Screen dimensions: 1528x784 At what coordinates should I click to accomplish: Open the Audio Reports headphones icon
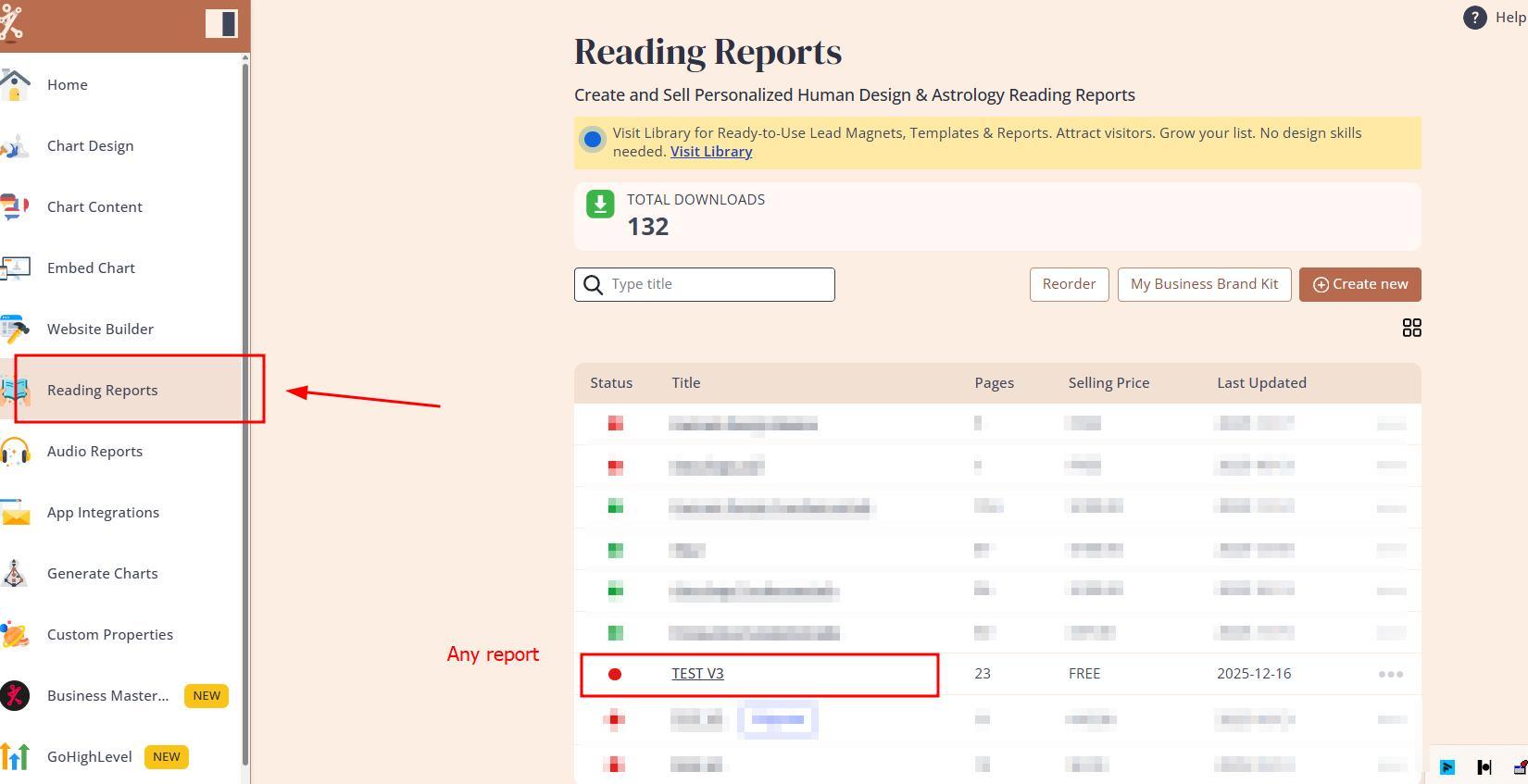pos(15,452)
